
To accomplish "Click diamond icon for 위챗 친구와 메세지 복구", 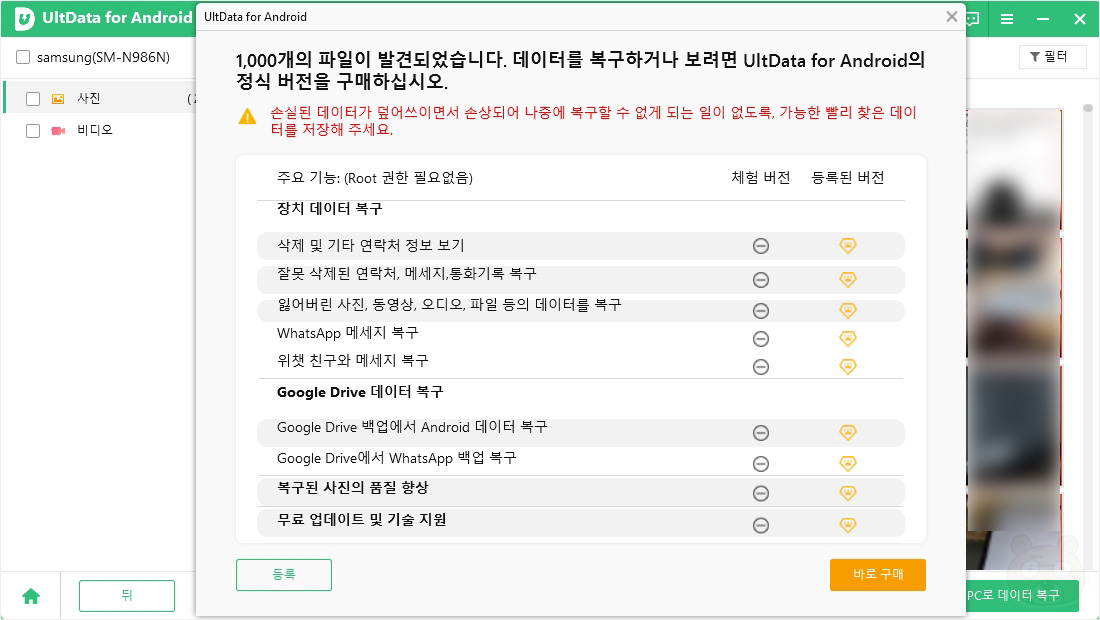I will pyautogui.click(x=847, y=366).
